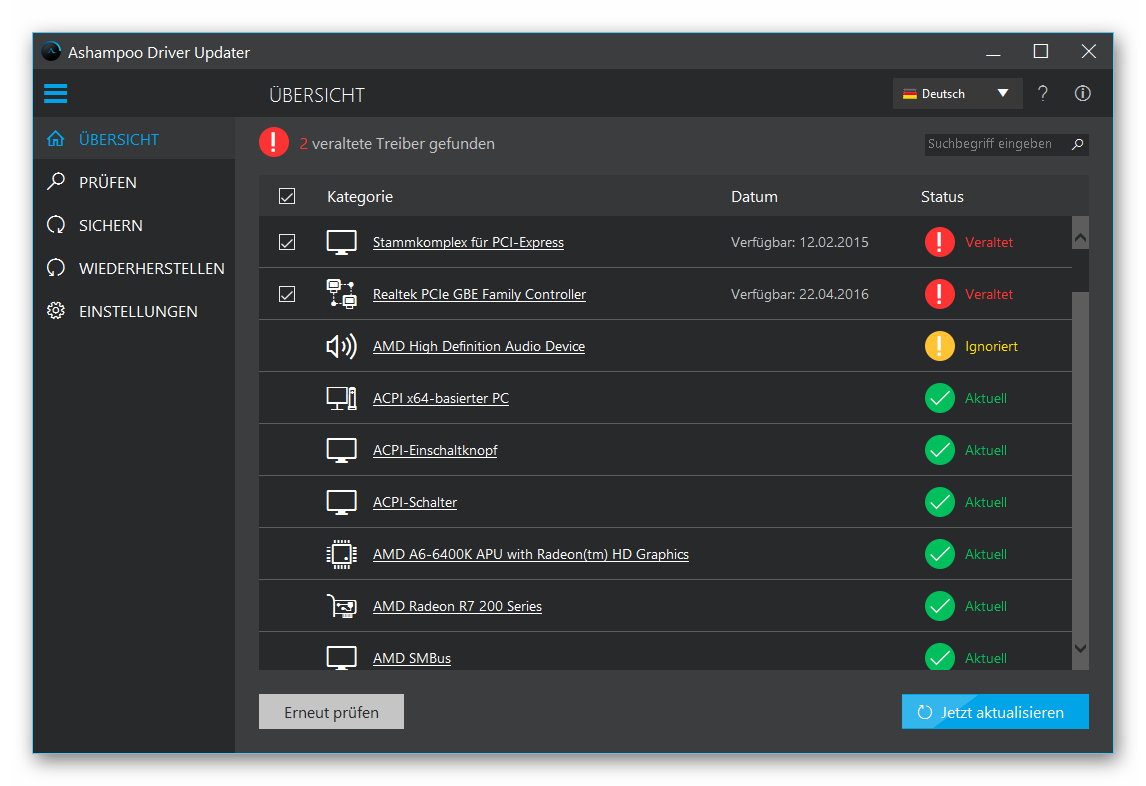Click the restore icon beside WIEDERHERSTELLEN
The height and width of the screenshot is (786, 1146).
(x=55, y=268)
